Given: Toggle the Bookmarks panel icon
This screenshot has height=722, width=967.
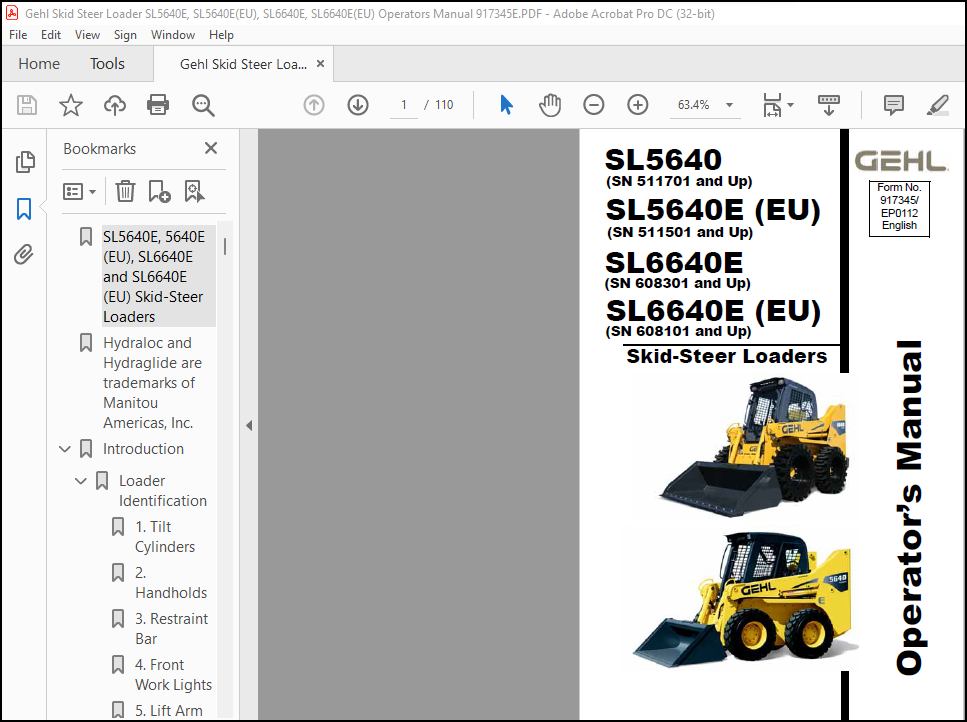Looking at the screenshot, I should tap(24, 209).
